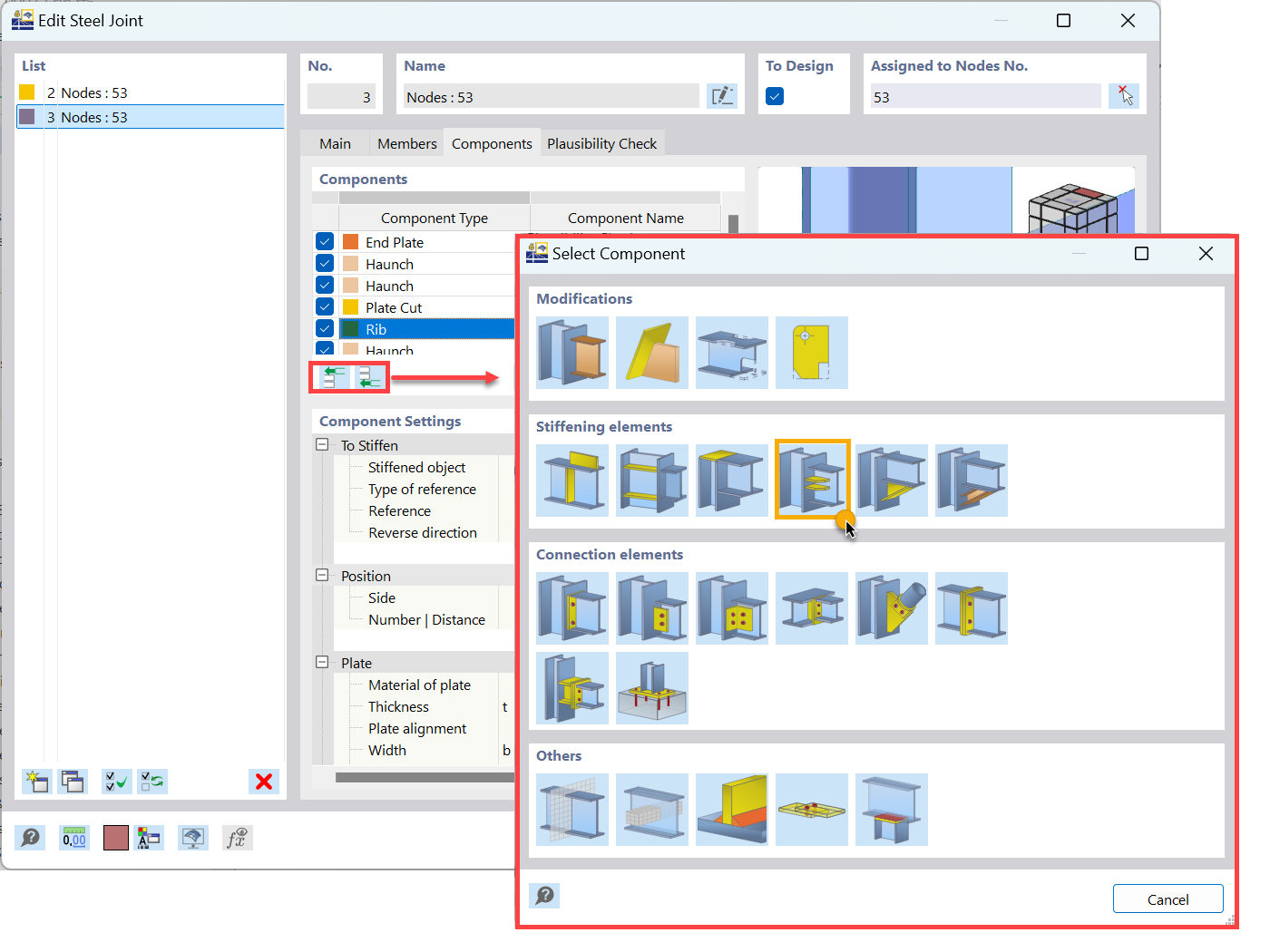Open units and decimal places 0,00 icon
Viewport: 1270px width, 952px height.
tap(74, 838)
